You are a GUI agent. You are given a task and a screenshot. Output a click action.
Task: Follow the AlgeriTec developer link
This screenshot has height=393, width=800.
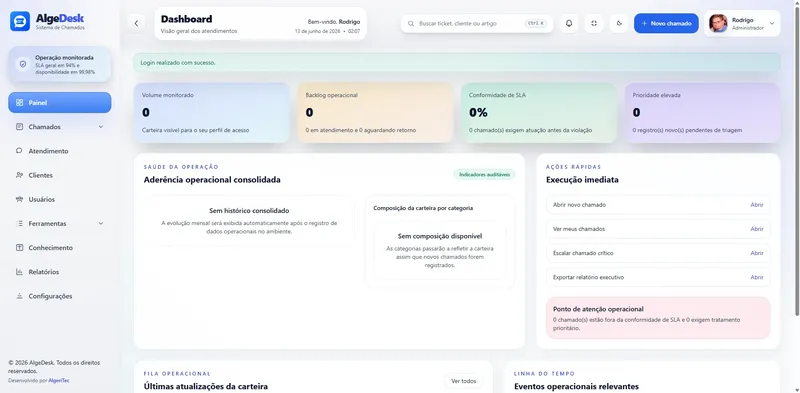59,380
